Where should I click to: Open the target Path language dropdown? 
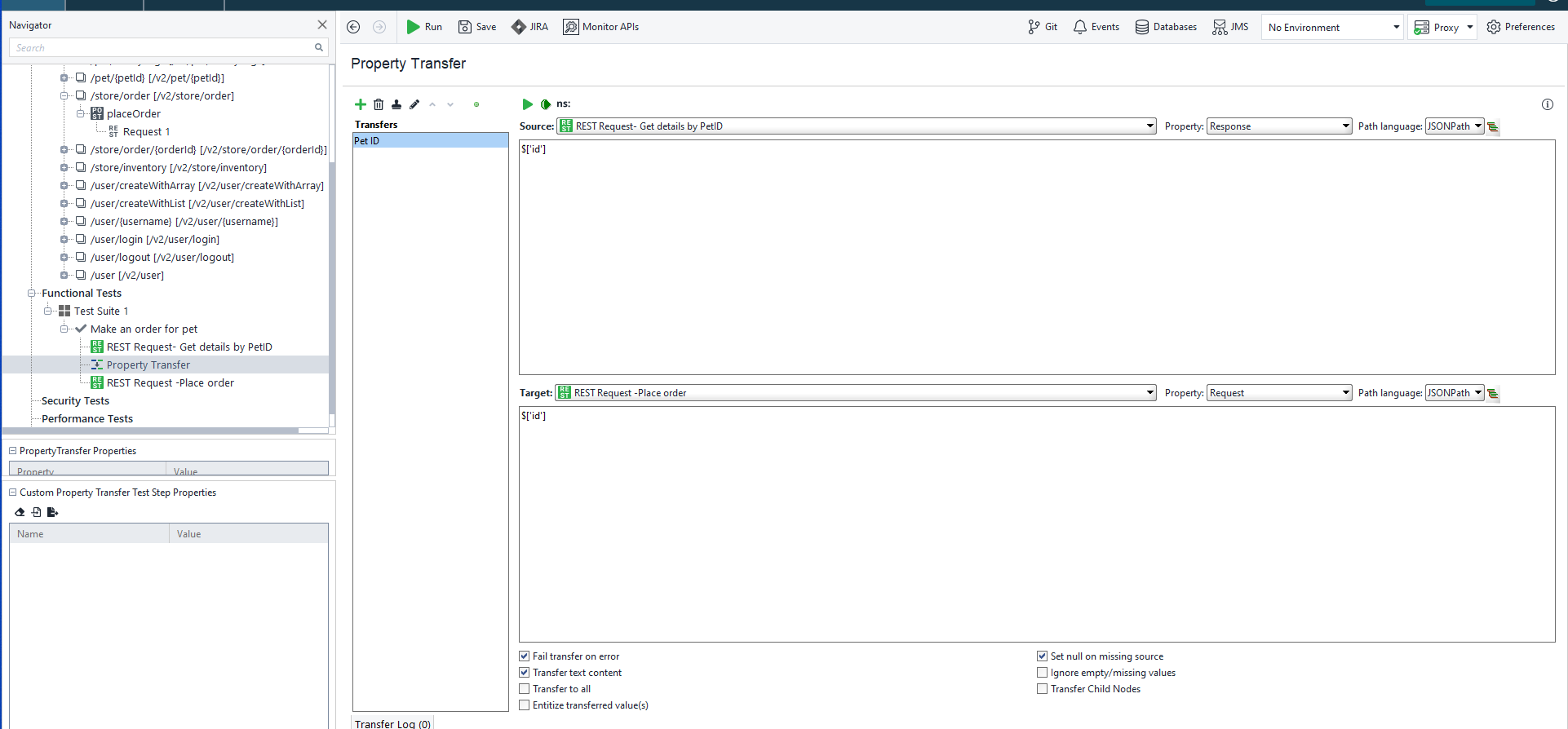tap(1455, 393)
